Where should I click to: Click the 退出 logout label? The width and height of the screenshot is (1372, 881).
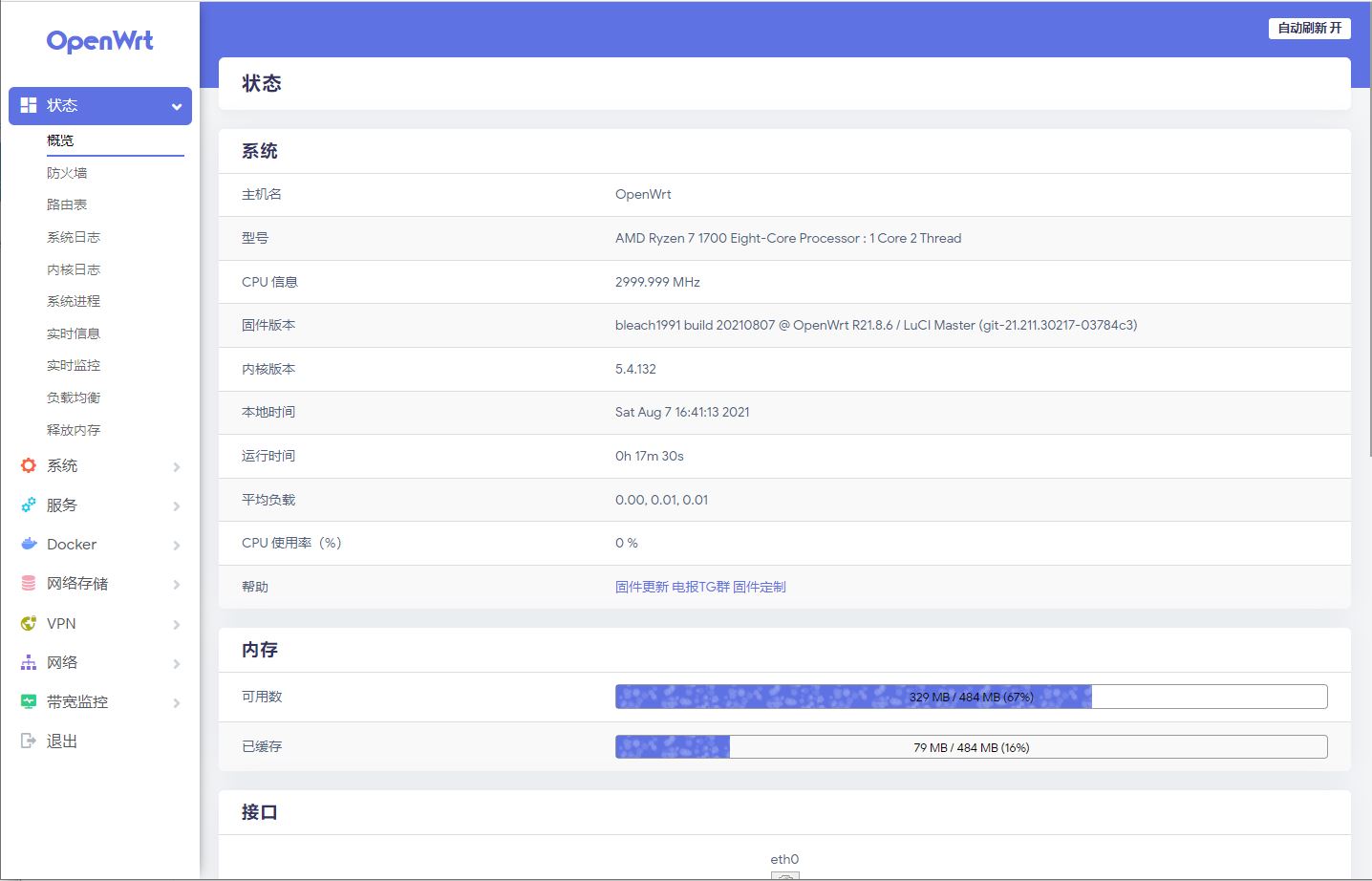coord(62,741)
